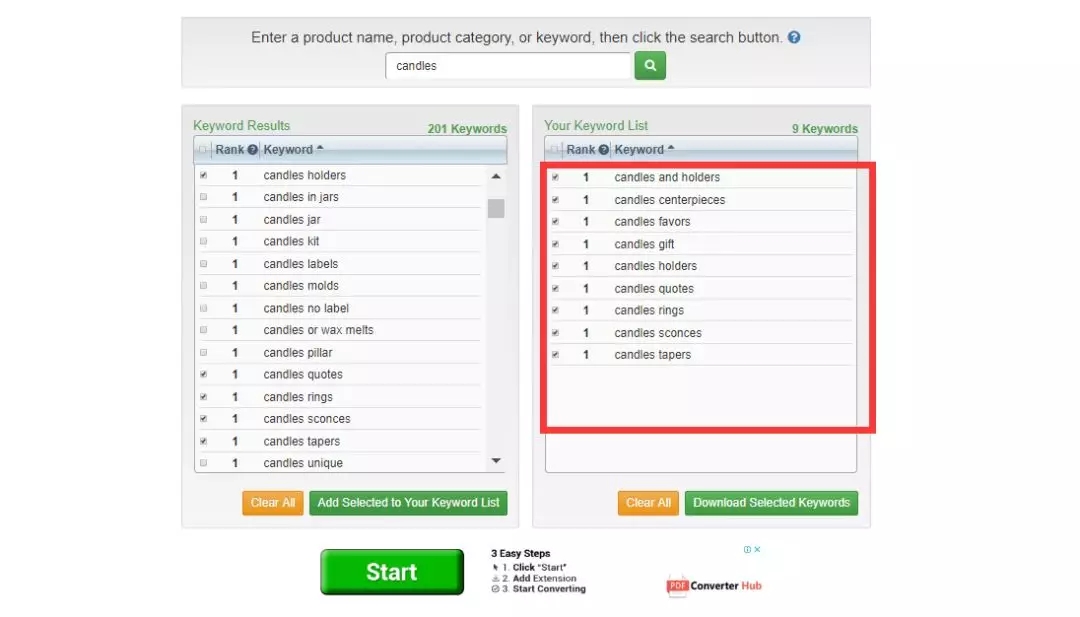The image size is (1080, 617).
Task: Sort Keyword Results by Keyword column arrow
Action: (320, 149)
